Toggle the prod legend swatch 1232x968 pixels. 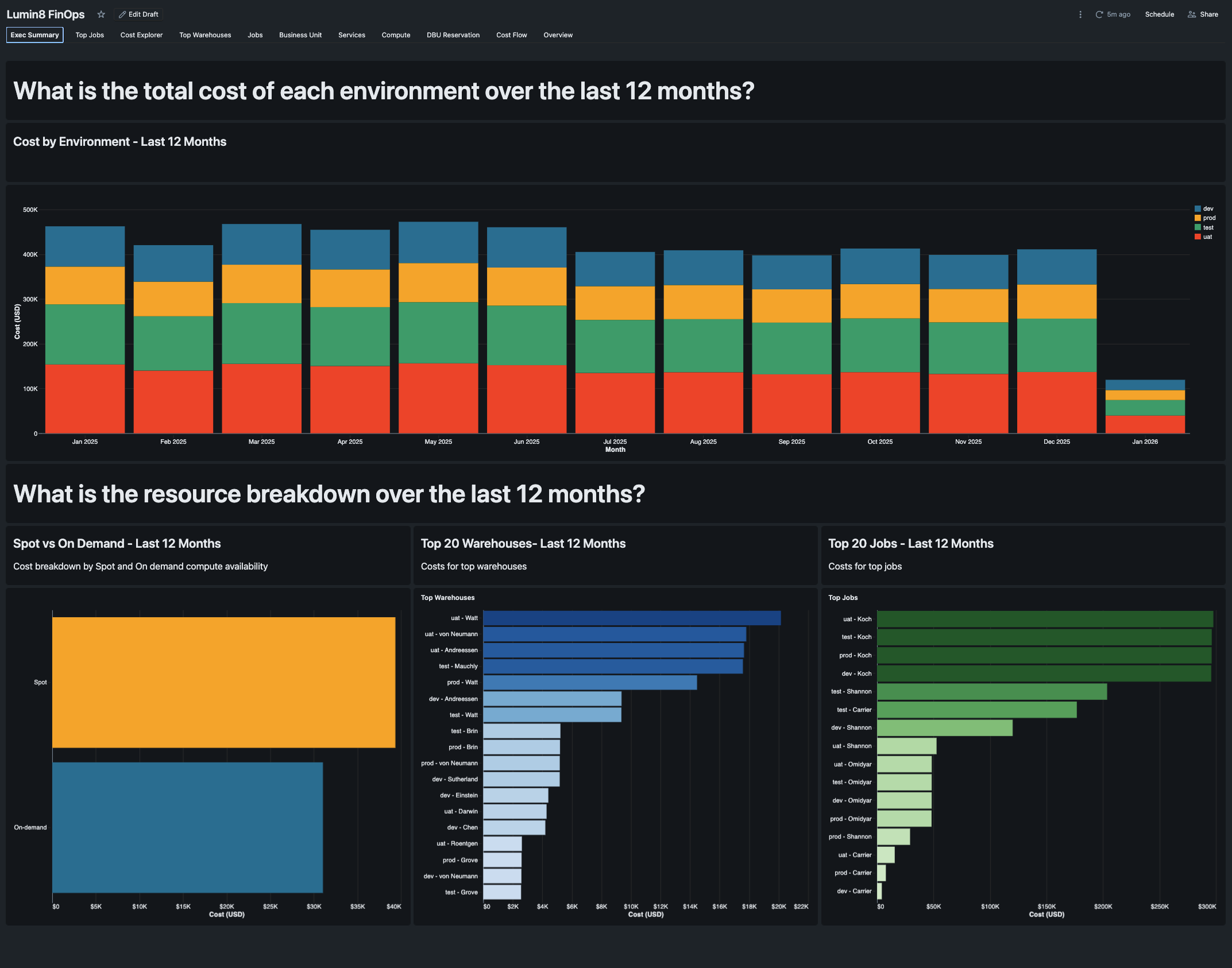[x=1198, y=218]
